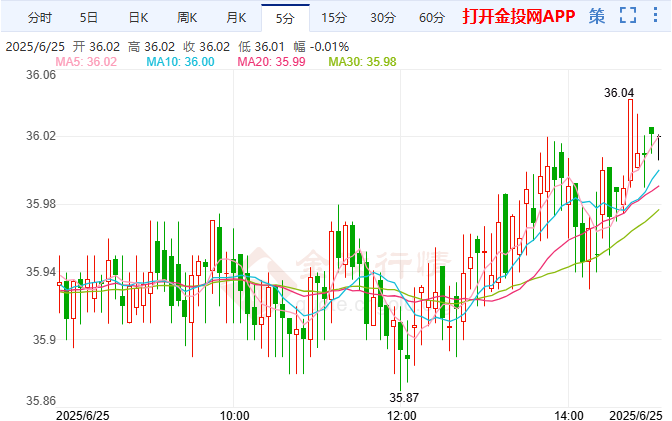Click the active 5分 tab

click(x=285, y=18)
